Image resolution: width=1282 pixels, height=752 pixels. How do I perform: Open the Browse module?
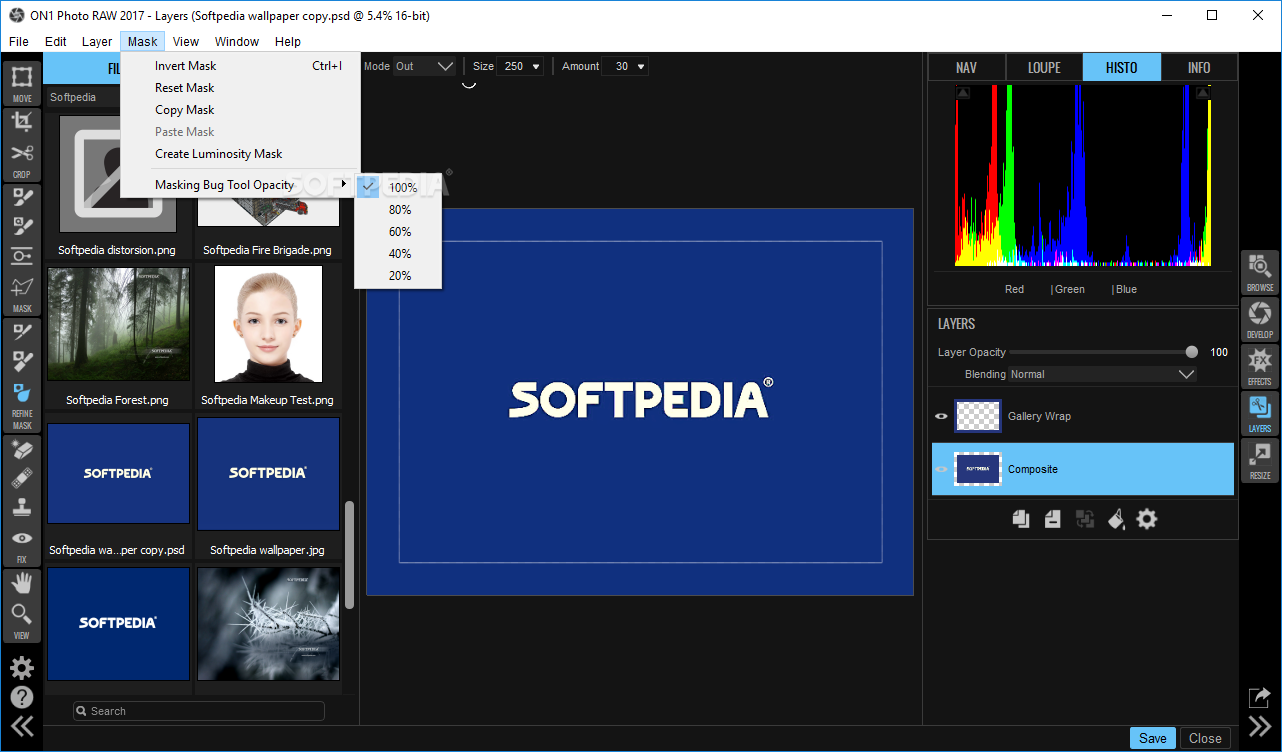pos(1260,272)
